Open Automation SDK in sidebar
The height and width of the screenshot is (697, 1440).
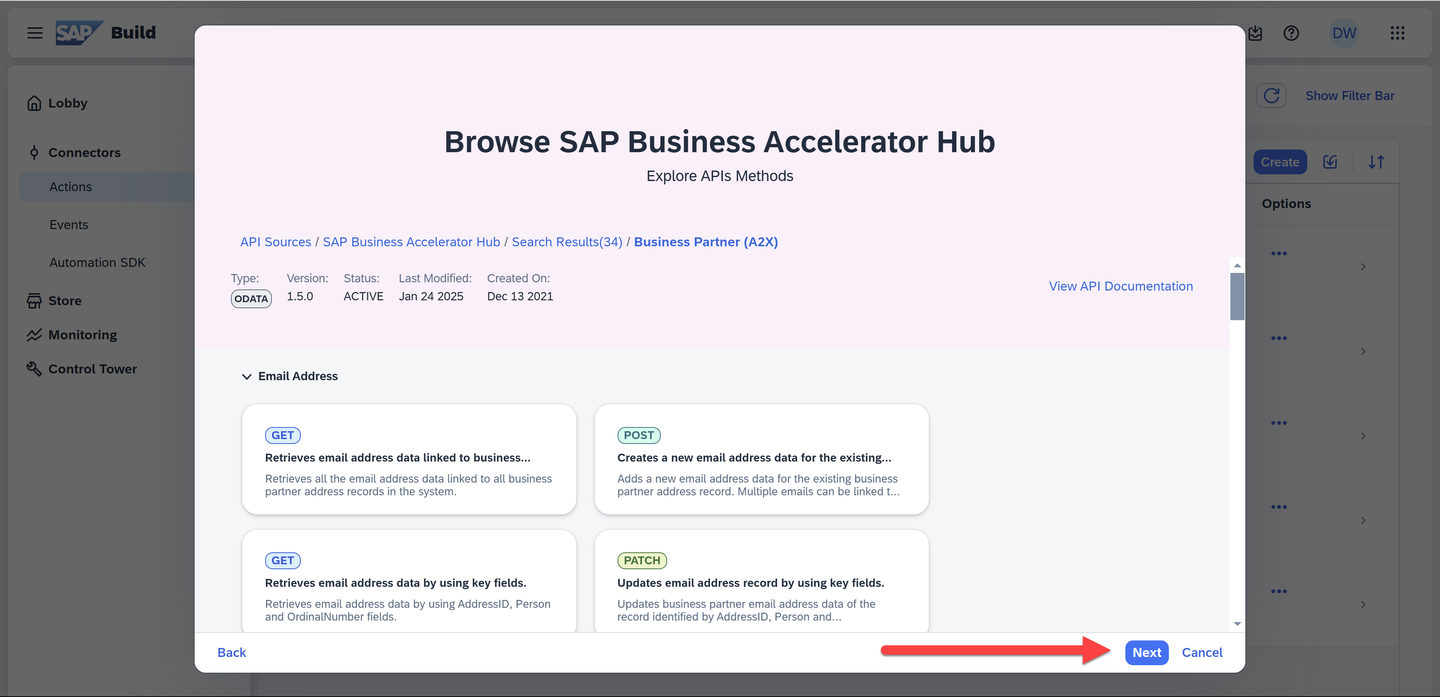pyautogui.click(x=97, y=263)
